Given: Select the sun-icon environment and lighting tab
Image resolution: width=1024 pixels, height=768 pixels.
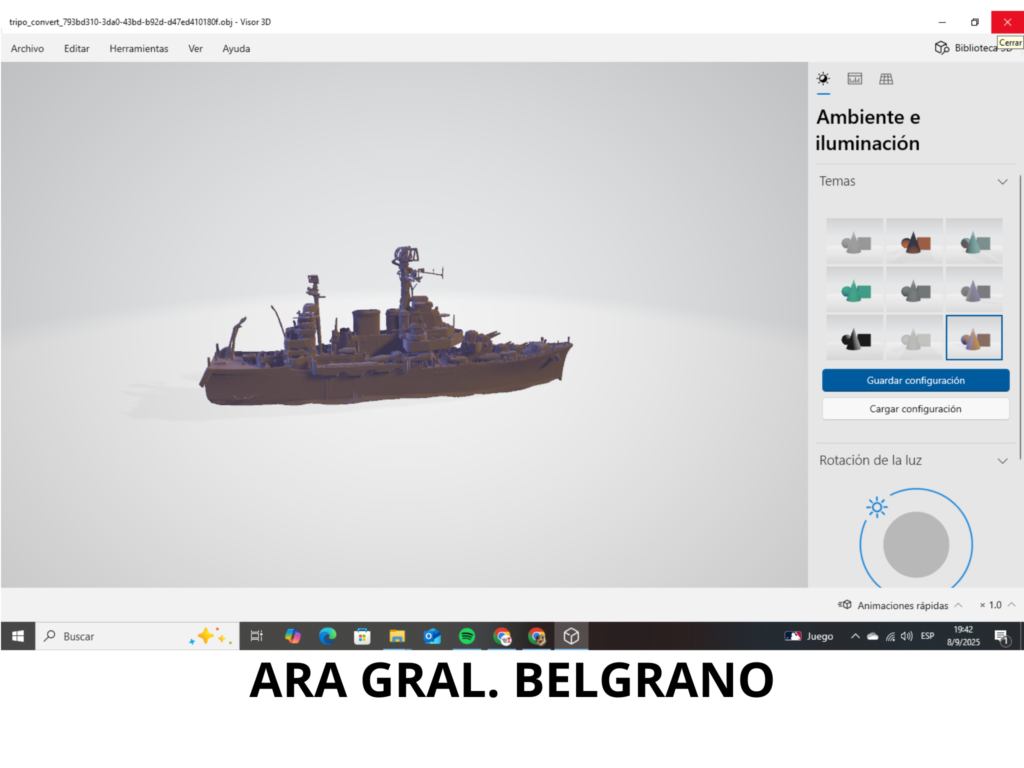Looking at the screenshot, I should pos(824,79).
